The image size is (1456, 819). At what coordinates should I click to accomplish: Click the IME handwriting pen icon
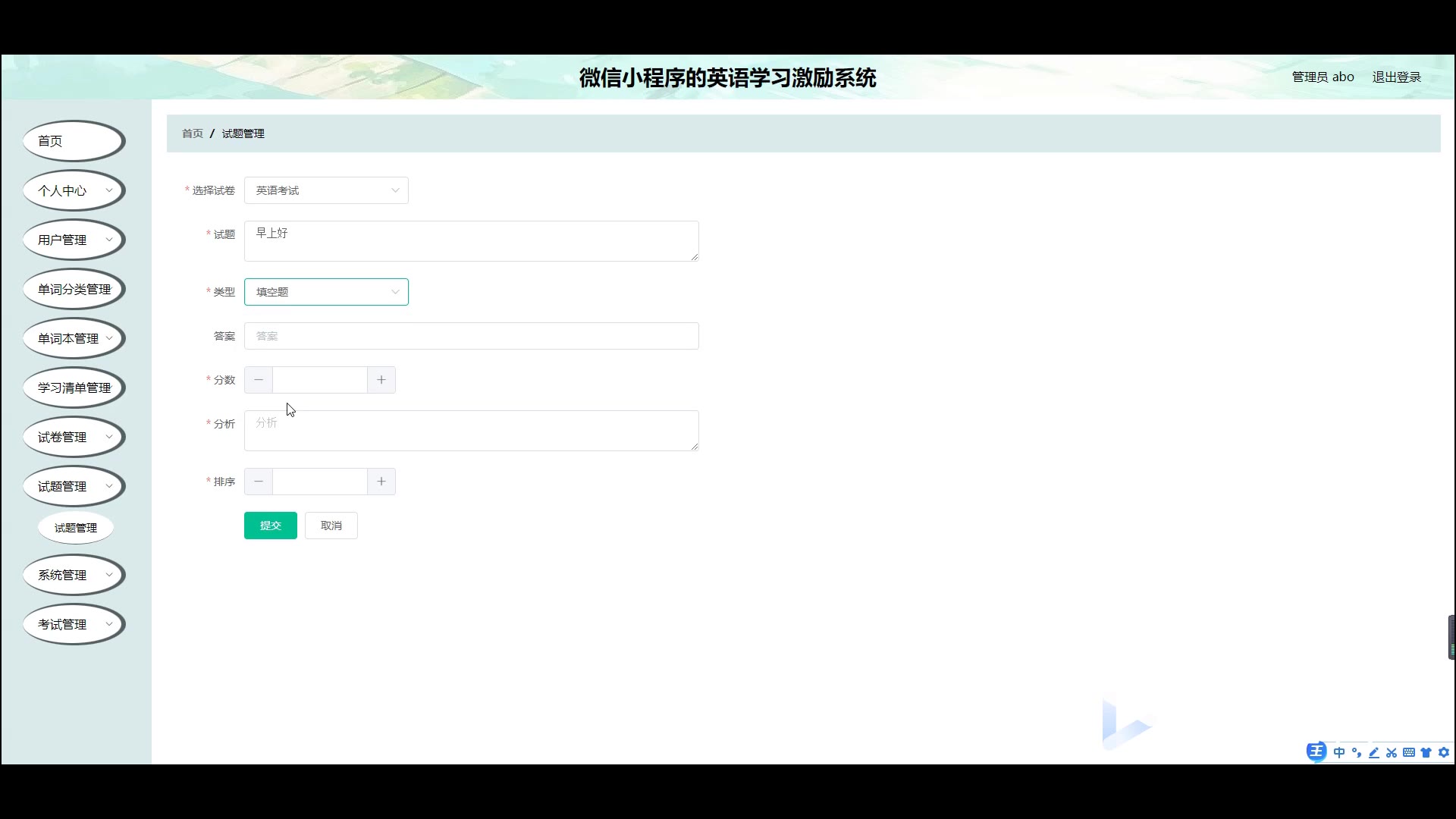(x=1374, y=752)
